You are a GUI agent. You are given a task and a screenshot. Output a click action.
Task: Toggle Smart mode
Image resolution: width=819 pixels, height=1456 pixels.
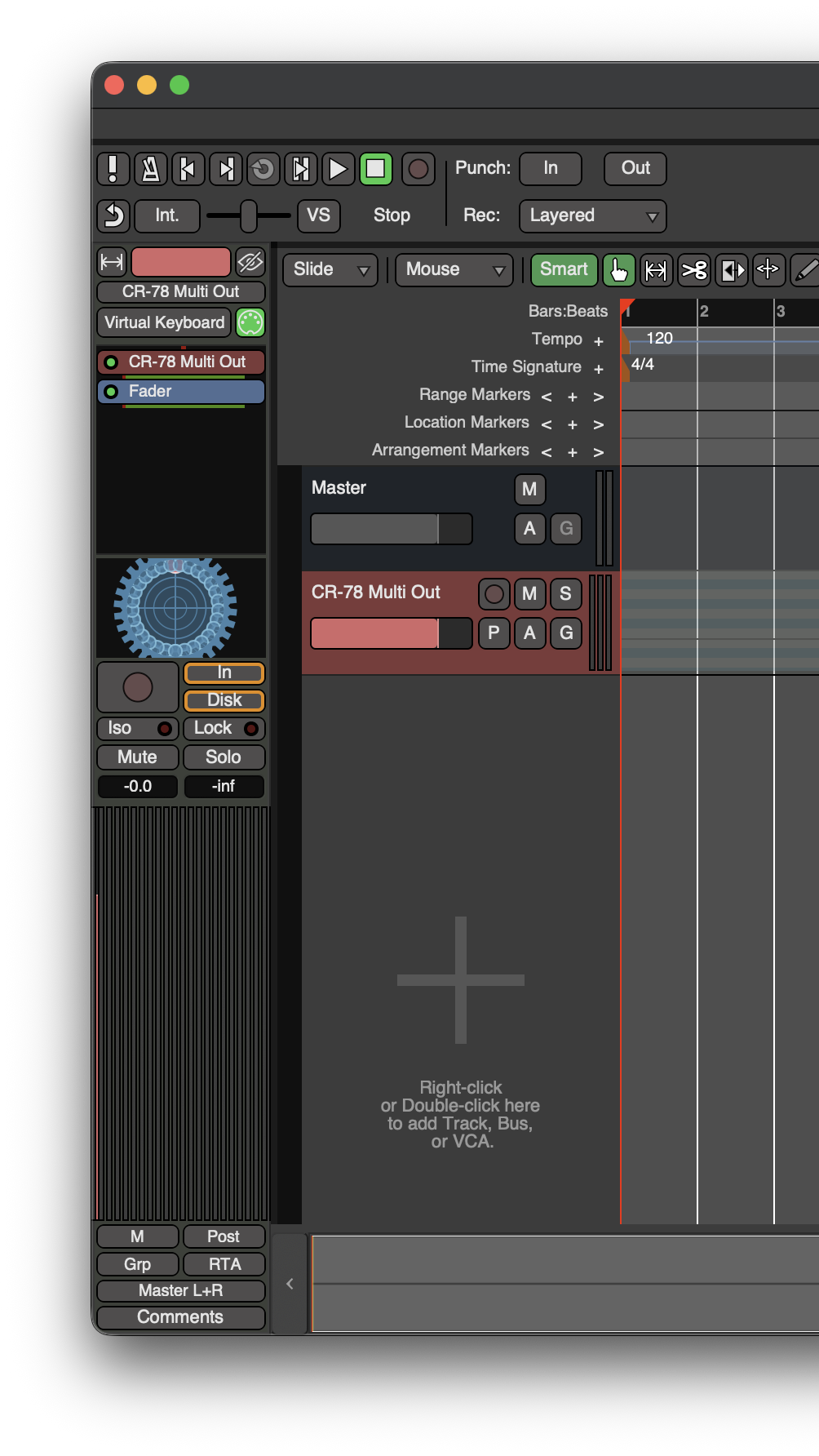tap(564, 270)
